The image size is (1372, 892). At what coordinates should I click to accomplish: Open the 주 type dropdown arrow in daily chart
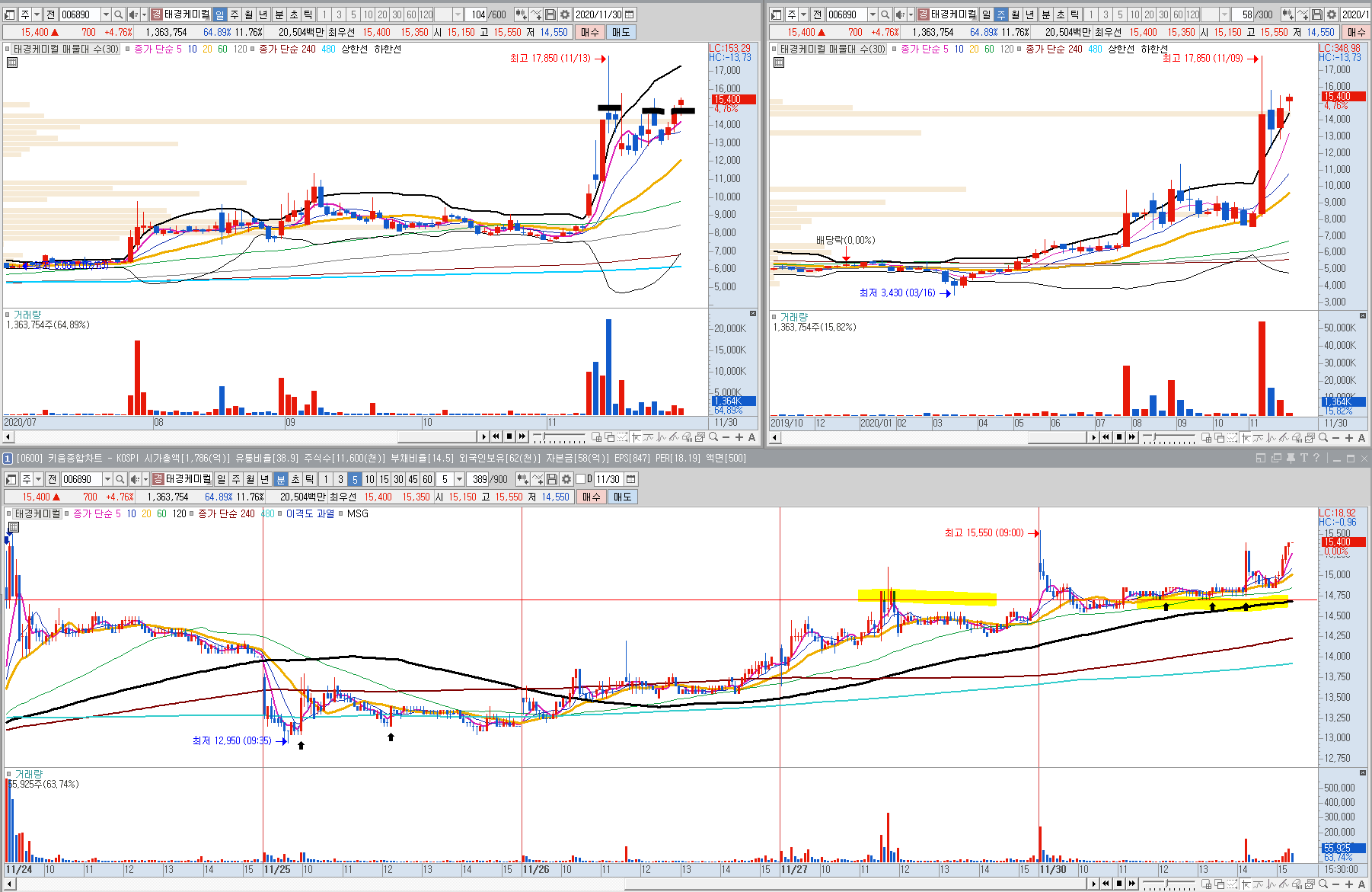(x=37, y=14)
